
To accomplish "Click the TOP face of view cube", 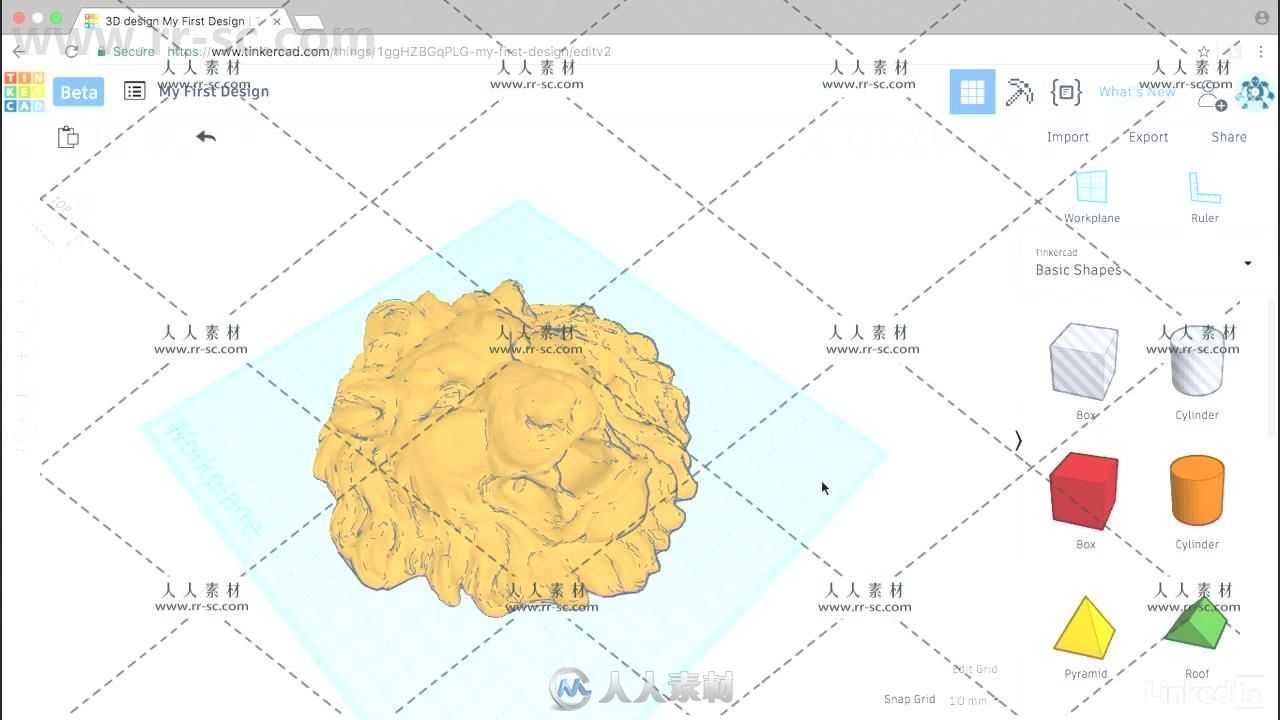I will tap(62, 205).
